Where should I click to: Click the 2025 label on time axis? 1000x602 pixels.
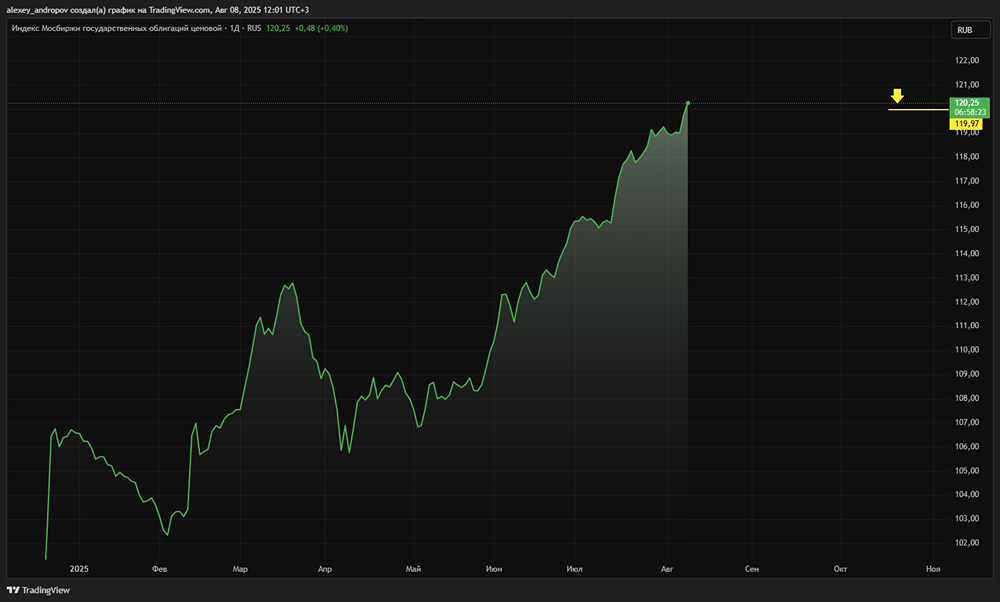[79, 569]
